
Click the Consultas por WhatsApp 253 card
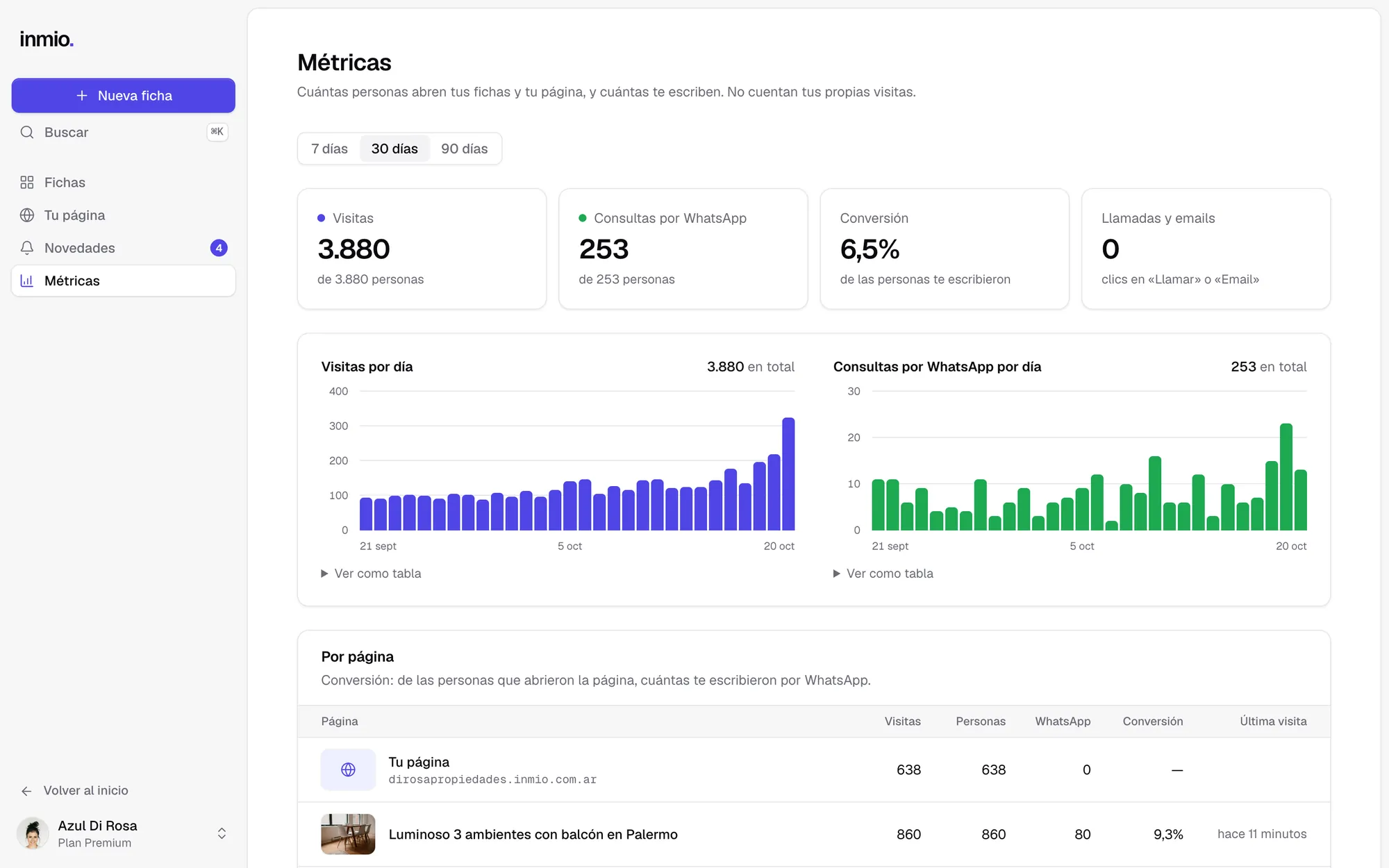(683, 249)
